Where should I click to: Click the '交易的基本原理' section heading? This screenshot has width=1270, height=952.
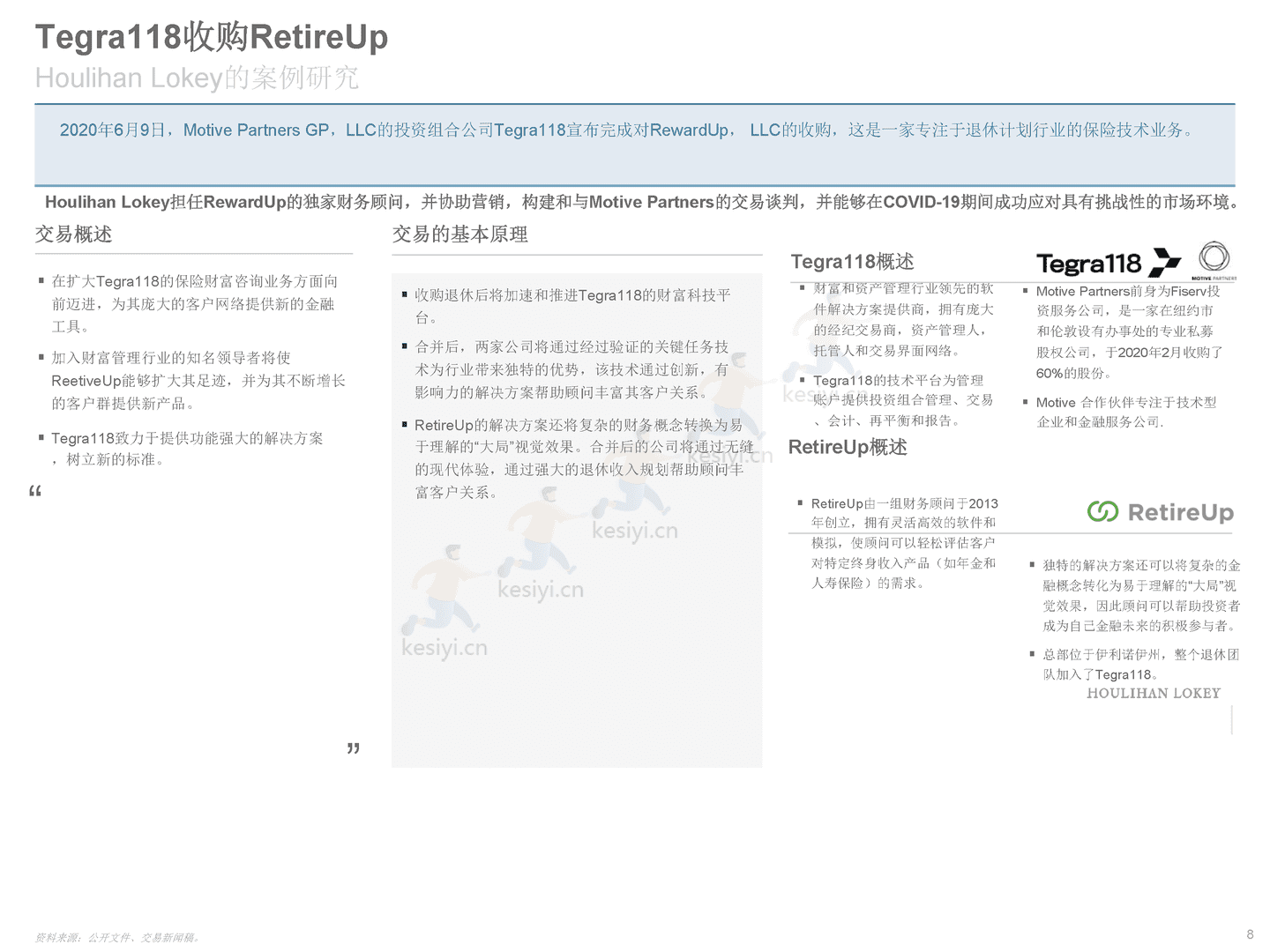click(459, 234)
